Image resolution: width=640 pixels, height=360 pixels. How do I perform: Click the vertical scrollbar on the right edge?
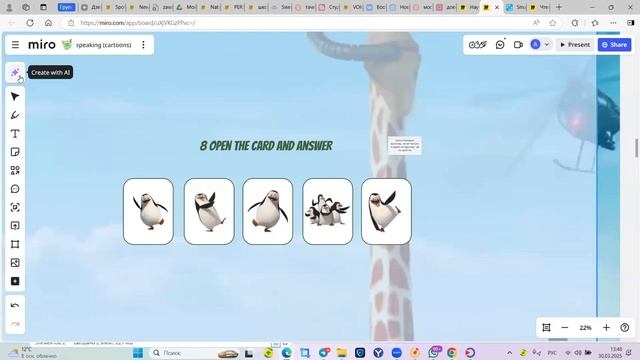pos(636,148)
